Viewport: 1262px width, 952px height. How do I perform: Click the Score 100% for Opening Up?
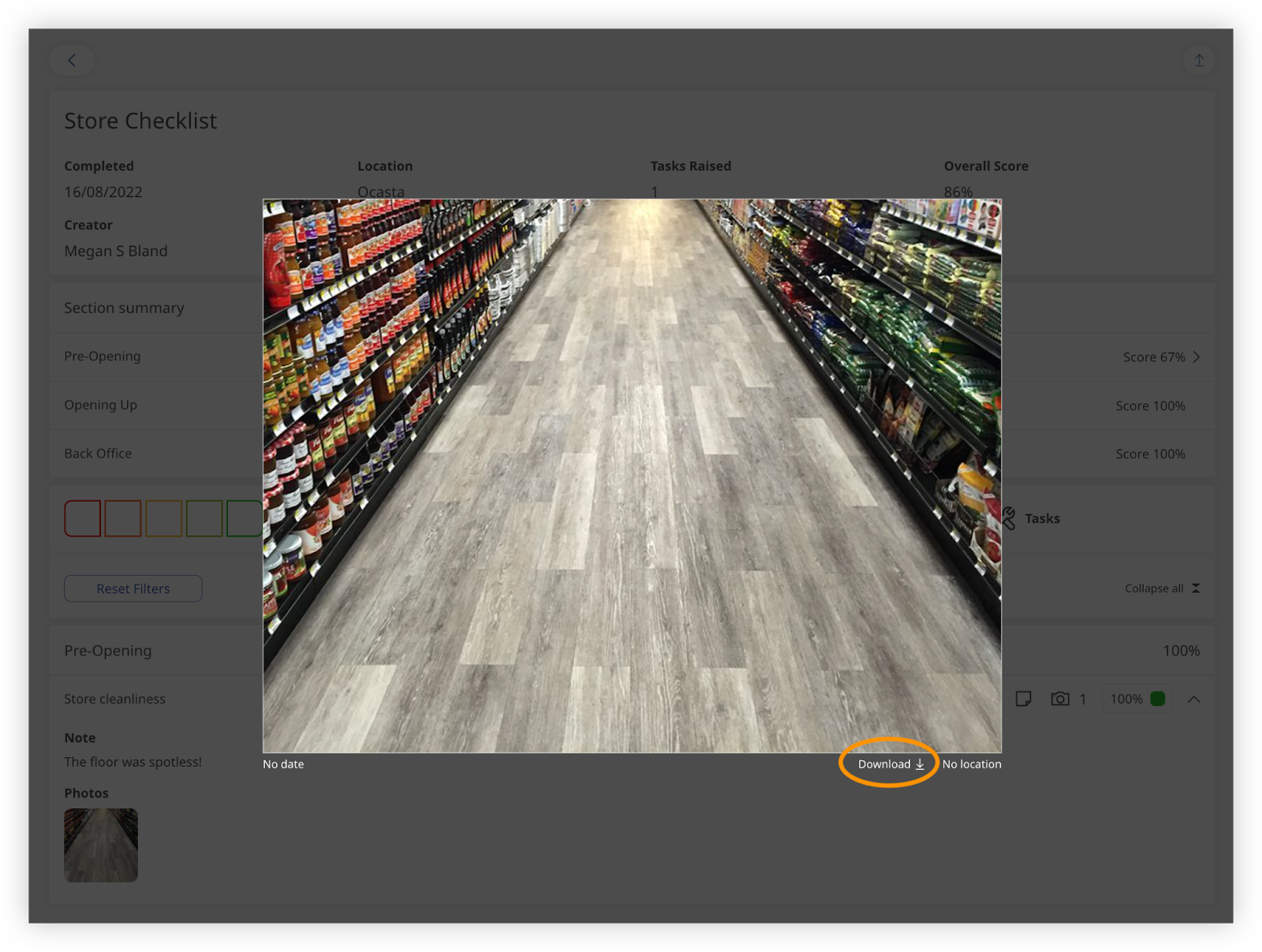click(1150, 405)
